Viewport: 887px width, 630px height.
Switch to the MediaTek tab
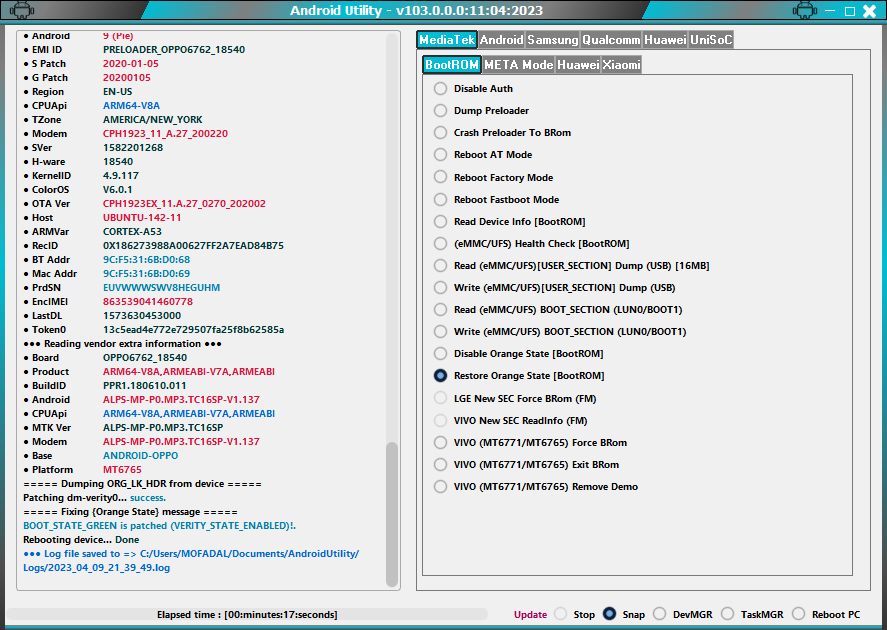(447, 40)
